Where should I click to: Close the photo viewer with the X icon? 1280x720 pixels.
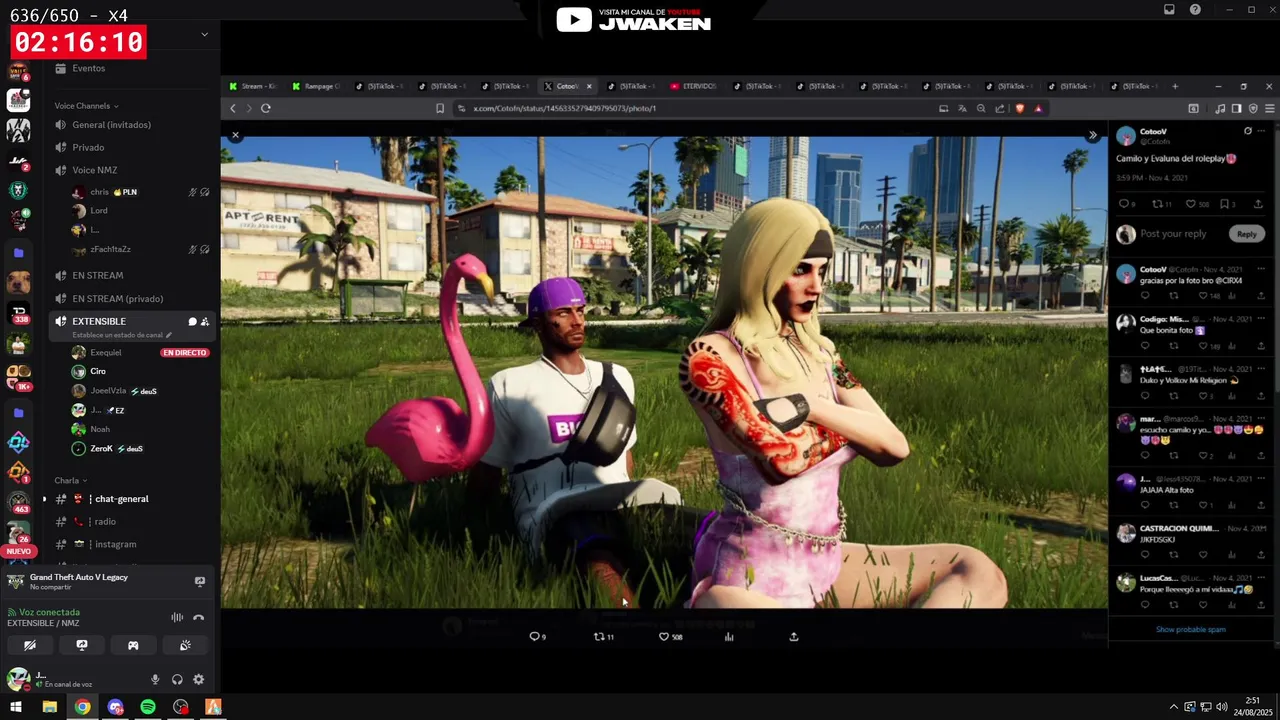(x=235, y=135)
